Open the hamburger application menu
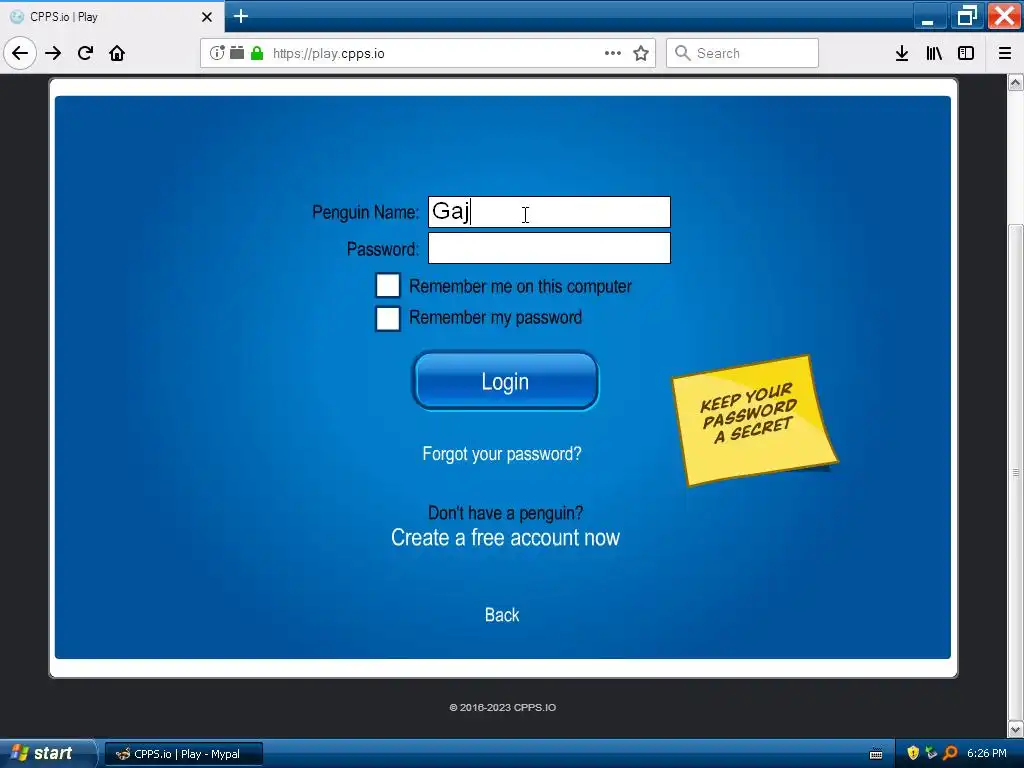The width and height of the screenshot is (1024, 768). point(1005,54)
